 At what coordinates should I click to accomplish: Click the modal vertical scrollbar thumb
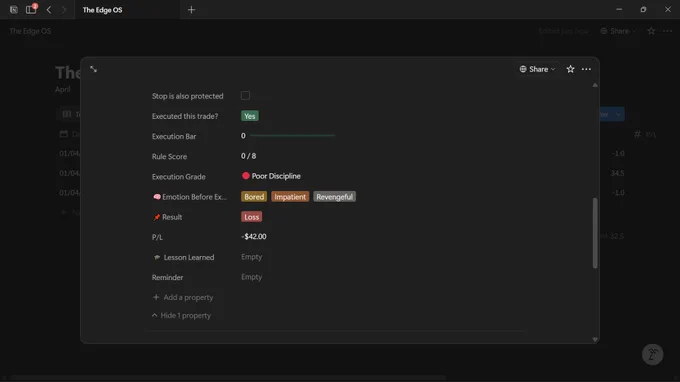point(595,233)
